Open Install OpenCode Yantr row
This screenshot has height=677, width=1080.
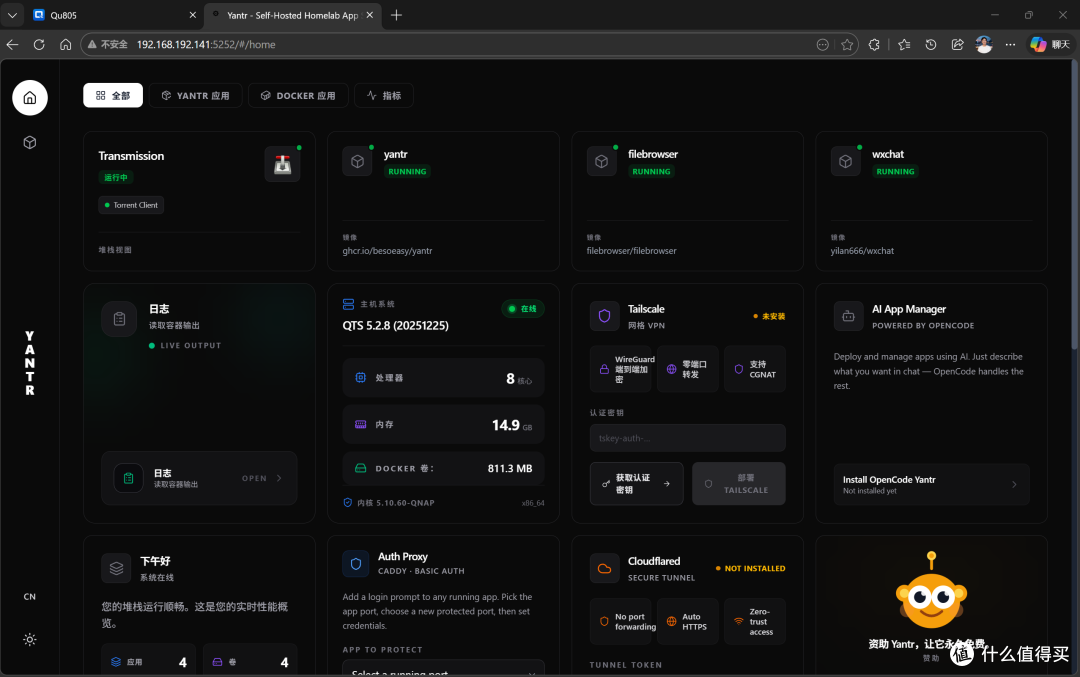point(931,484)
